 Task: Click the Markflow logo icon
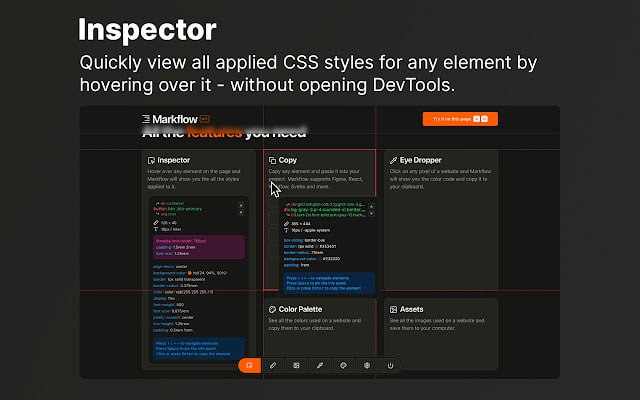[x=146, y=119]
